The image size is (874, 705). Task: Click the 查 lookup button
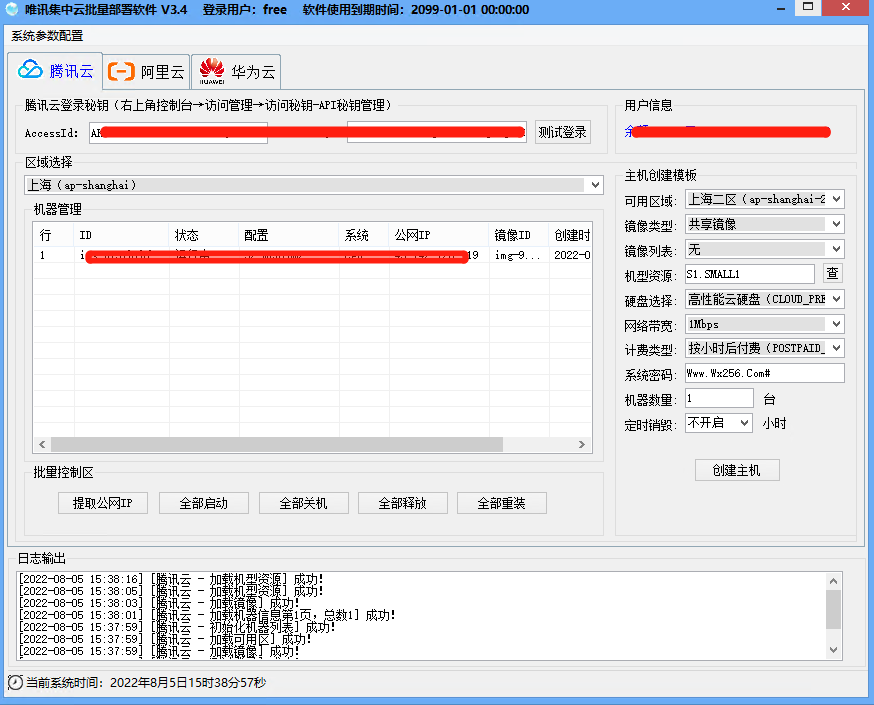tap(832, 273)
